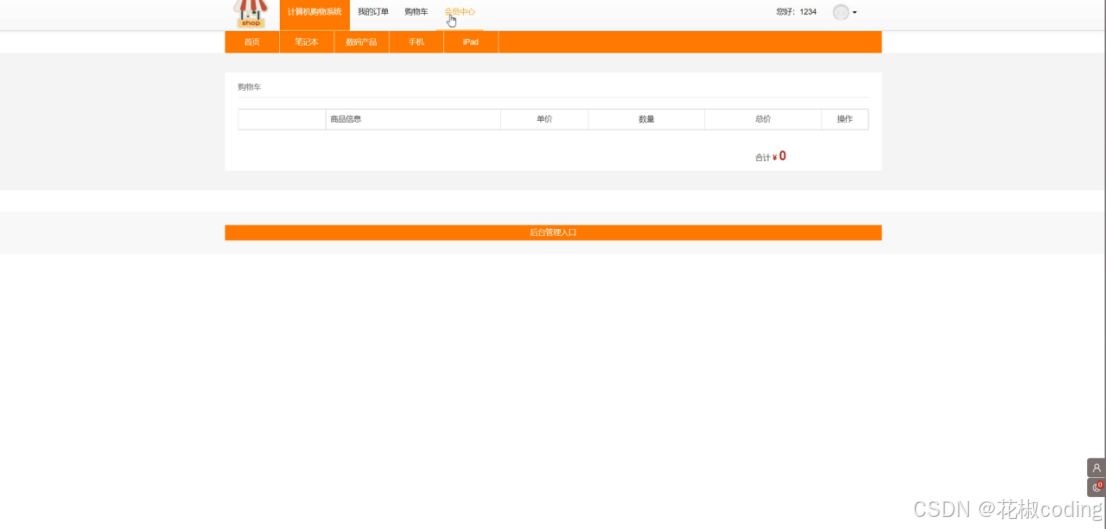The width and height of the screenshot is (1106, 529).
Task: Open 购物车 in top navigation
Action: (x=416, y=12)
